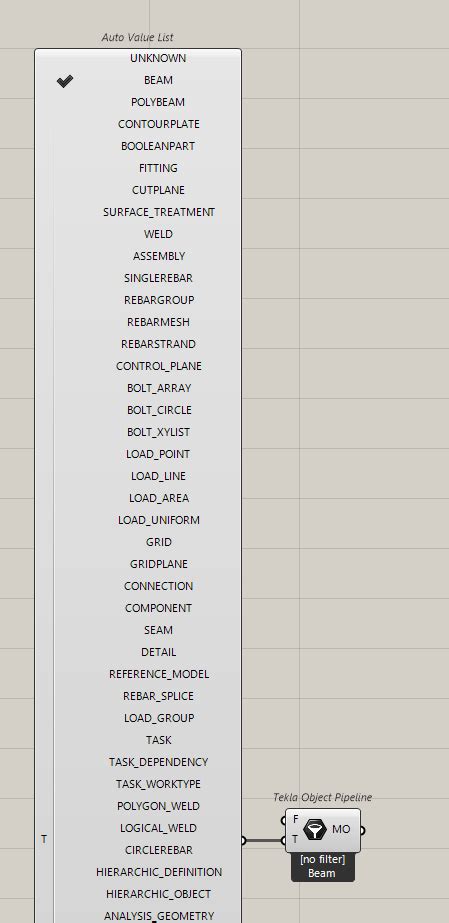Screen dimensions: 449x923
Task: Click the F input on the pipeline component
Action: (295, 819)
